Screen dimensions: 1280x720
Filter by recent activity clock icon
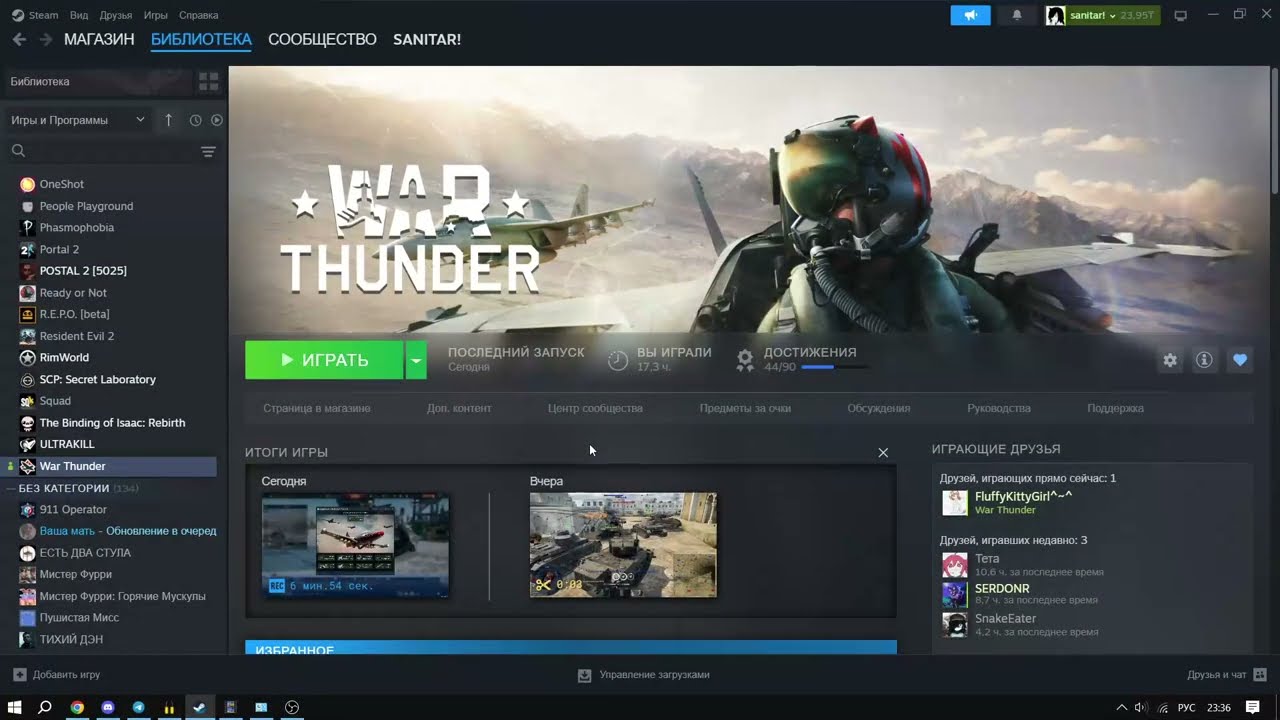click(195, 120)
